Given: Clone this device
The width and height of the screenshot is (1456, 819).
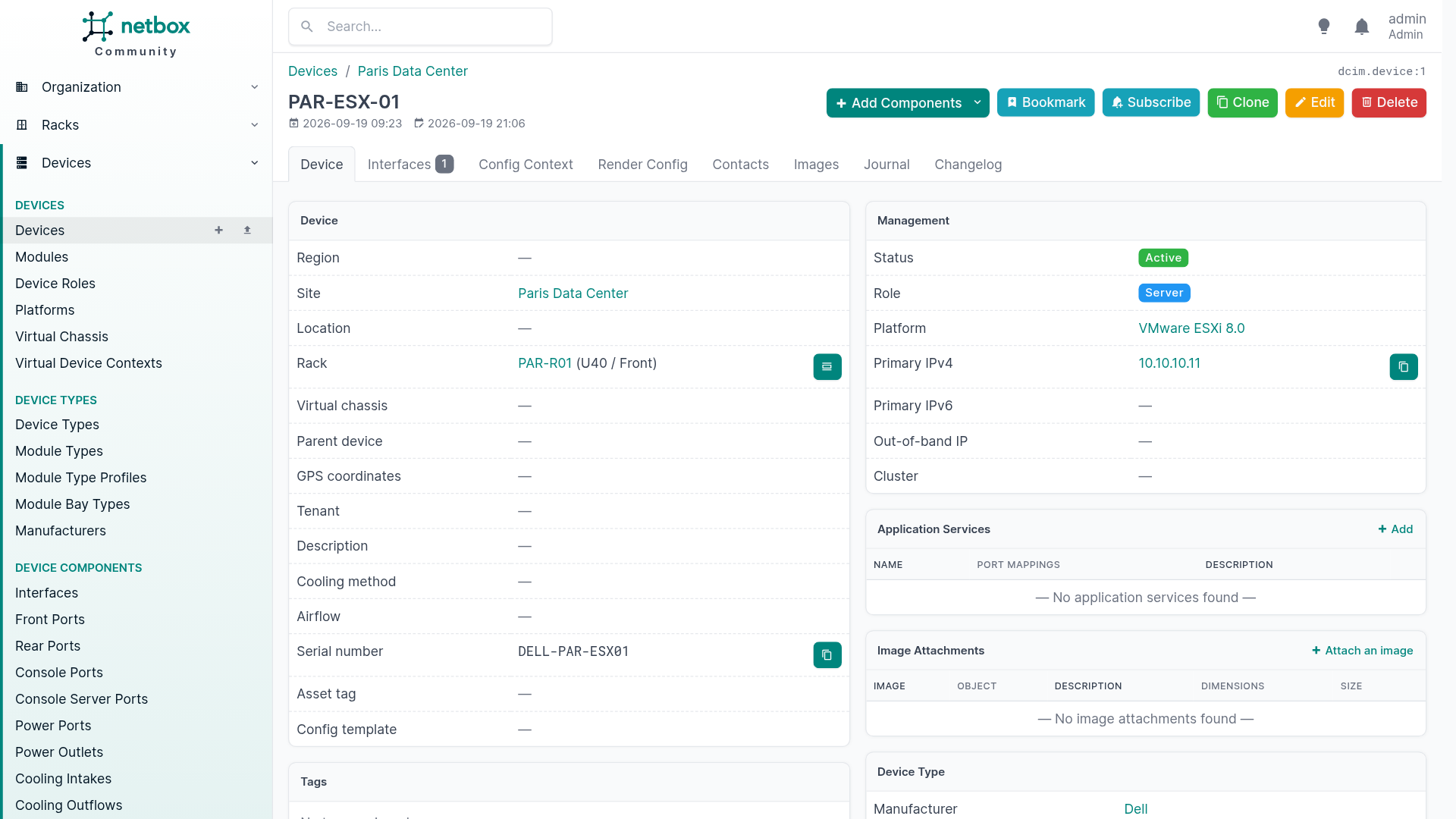Looking at the screenshot, I should (x=1242, y=102).
